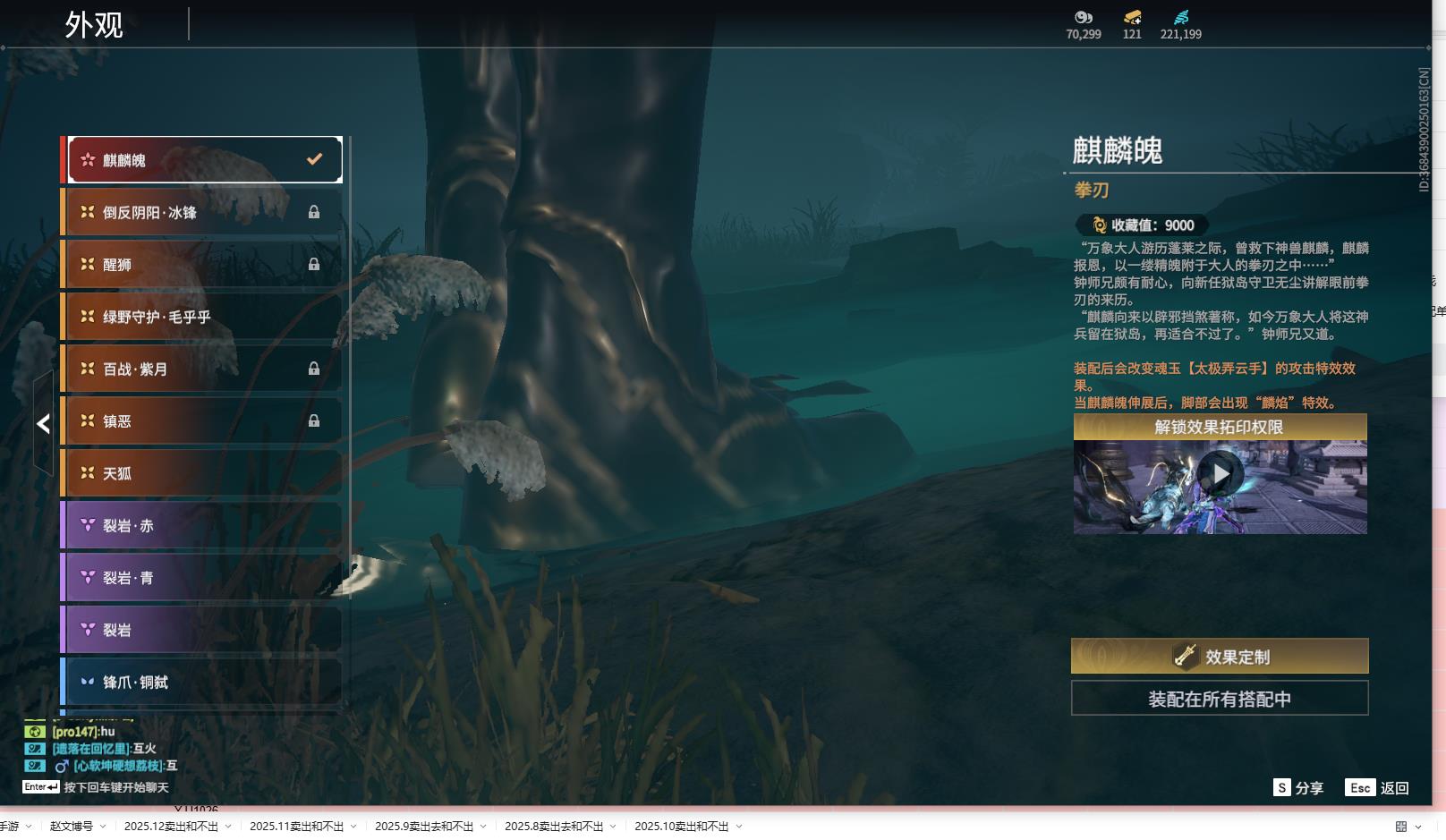Click the 收藏值：9000 text
1446x840 pixels.
1153,225
